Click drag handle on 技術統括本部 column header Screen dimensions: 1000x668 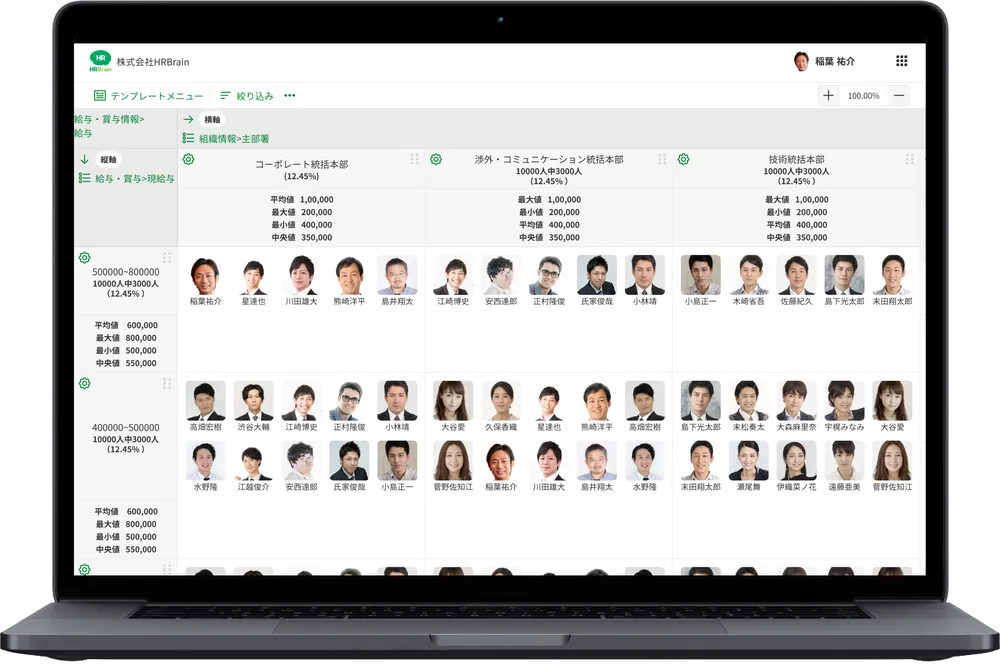click(x=909, y=160)
